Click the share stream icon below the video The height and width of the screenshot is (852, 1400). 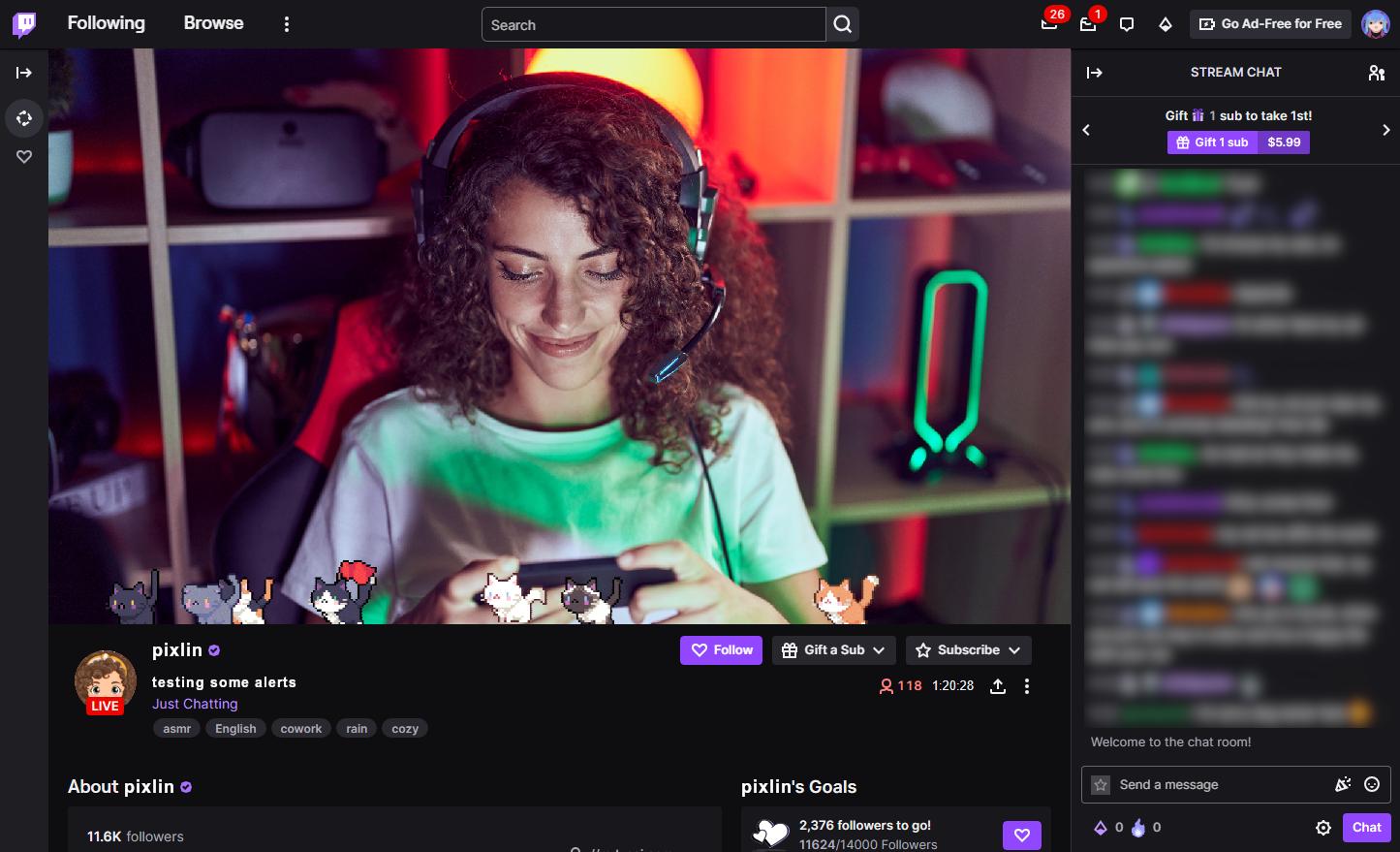coord(998,685)
